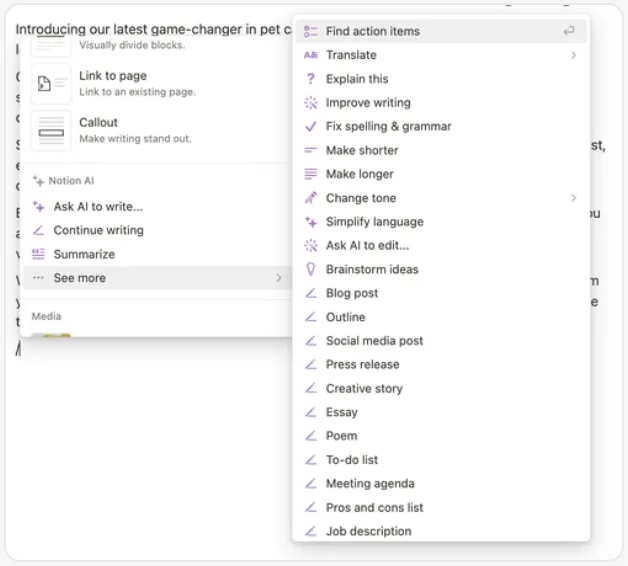This screenshot has width=628, height=566.
Task: Click the Explain this question mark icon
Action: point(310,79)
